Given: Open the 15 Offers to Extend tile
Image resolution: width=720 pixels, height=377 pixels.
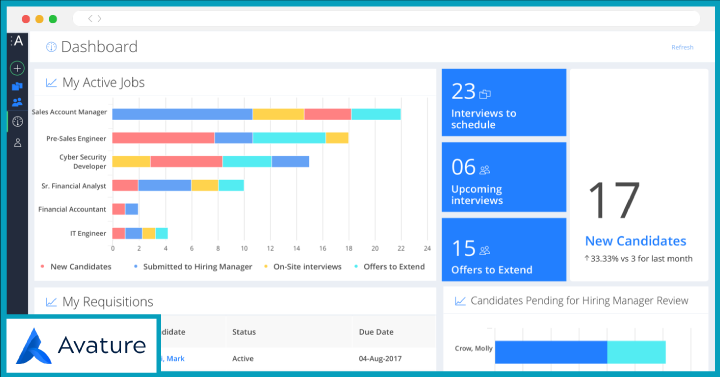Looking at the screenshot, I should (x=504, y=249).
